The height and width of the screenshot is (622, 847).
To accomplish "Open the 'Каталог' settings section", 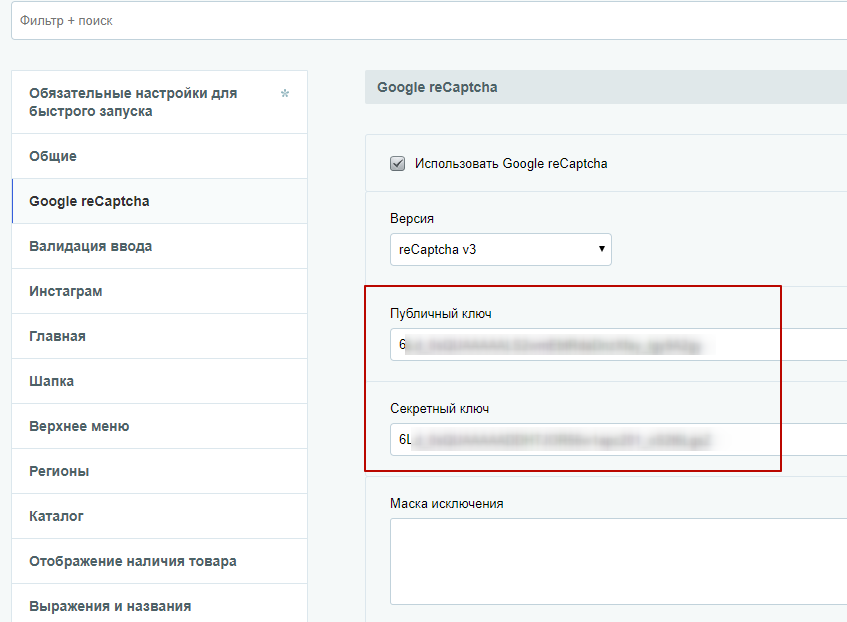I will pyautogui.click(x=159, y=516).
